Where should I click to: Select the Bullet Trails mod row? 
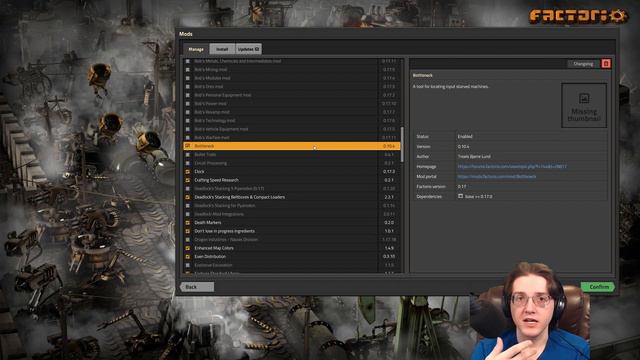(291, 154)
